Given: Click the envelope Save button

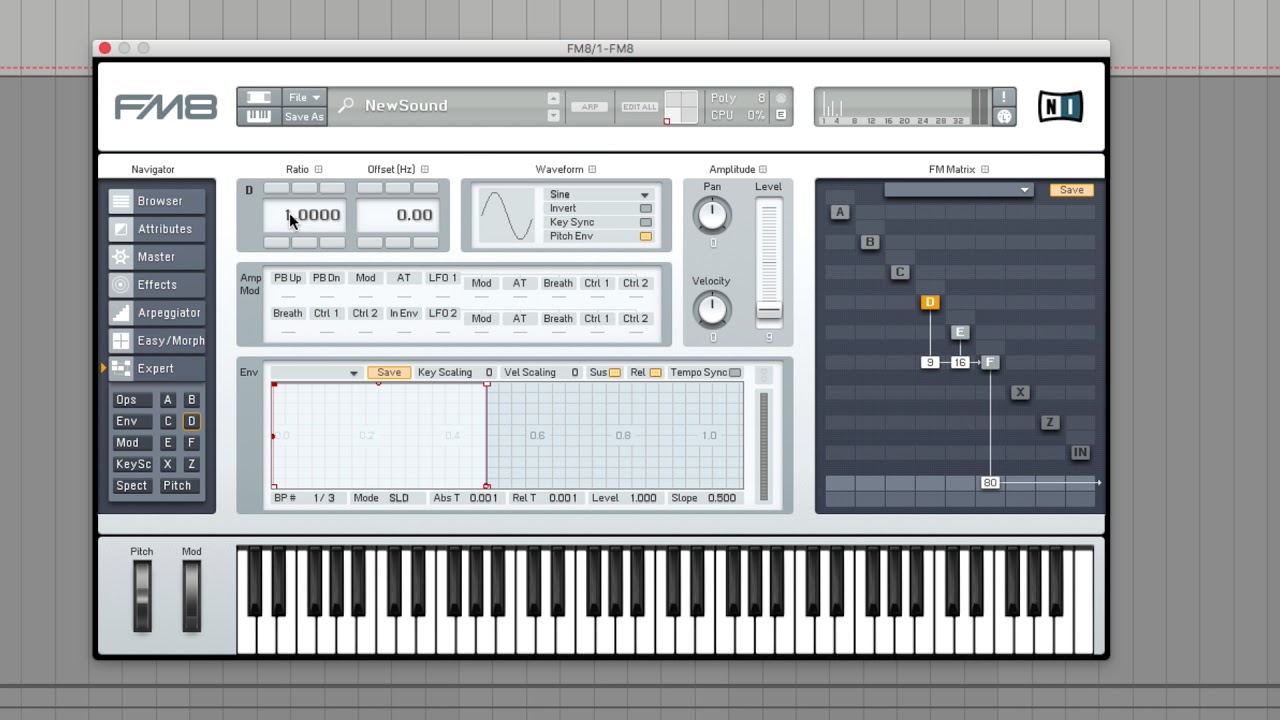Looking at the screenshot, I should point(389,373).
